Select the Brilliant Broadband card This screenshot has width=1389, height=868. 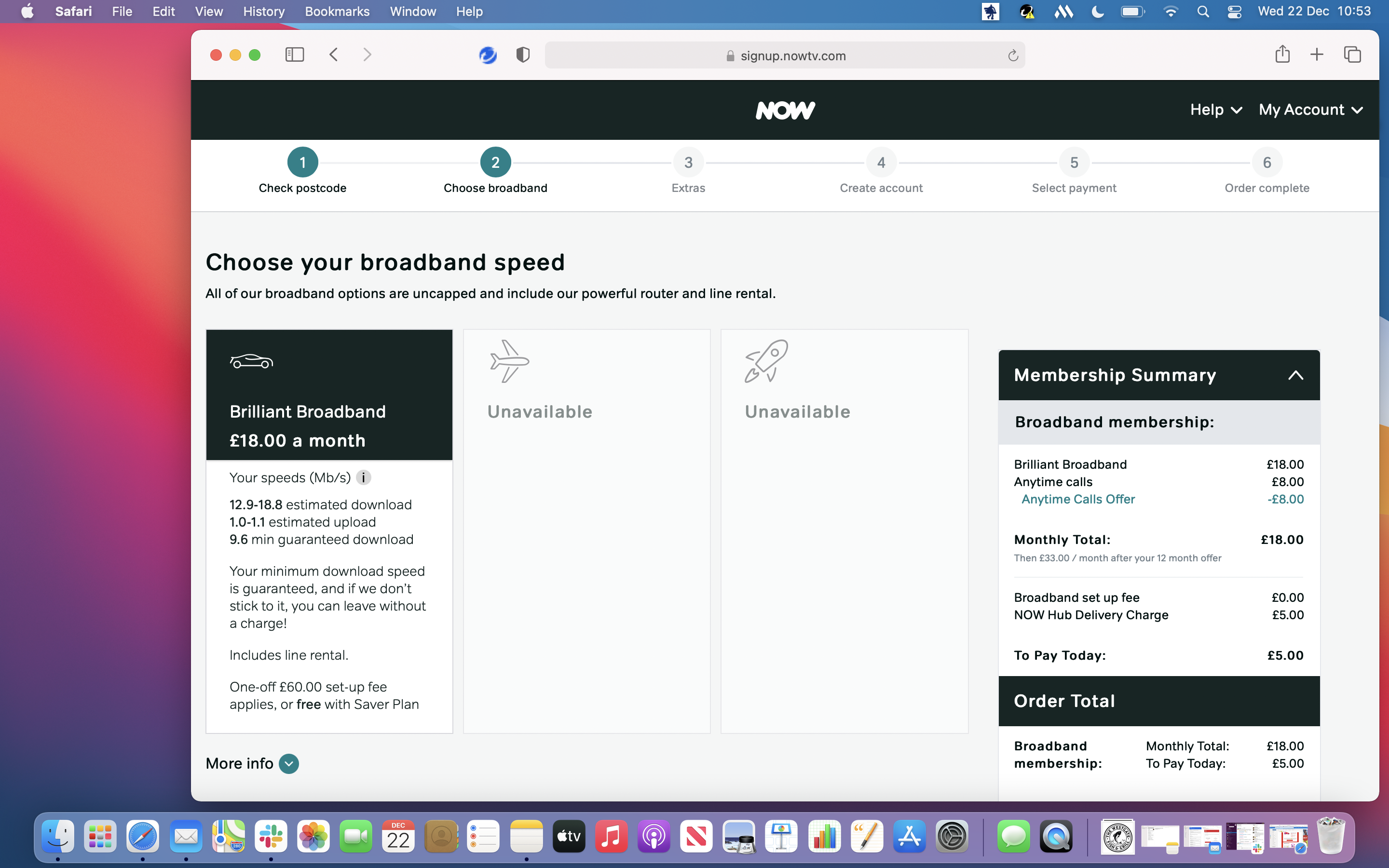click(329, 531)
